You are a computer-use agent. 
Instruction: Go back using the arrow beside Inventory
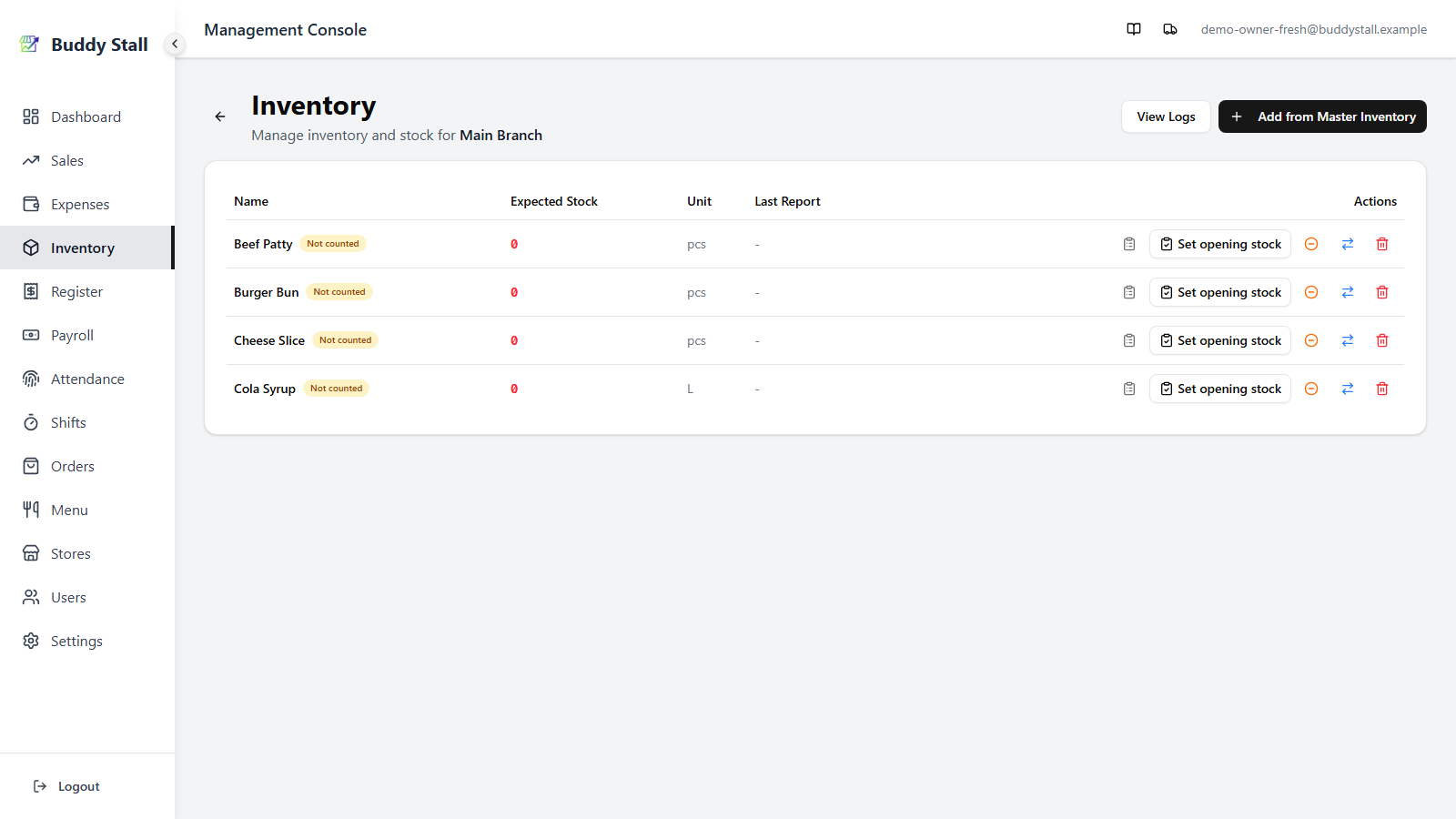[x=220, y=116]
